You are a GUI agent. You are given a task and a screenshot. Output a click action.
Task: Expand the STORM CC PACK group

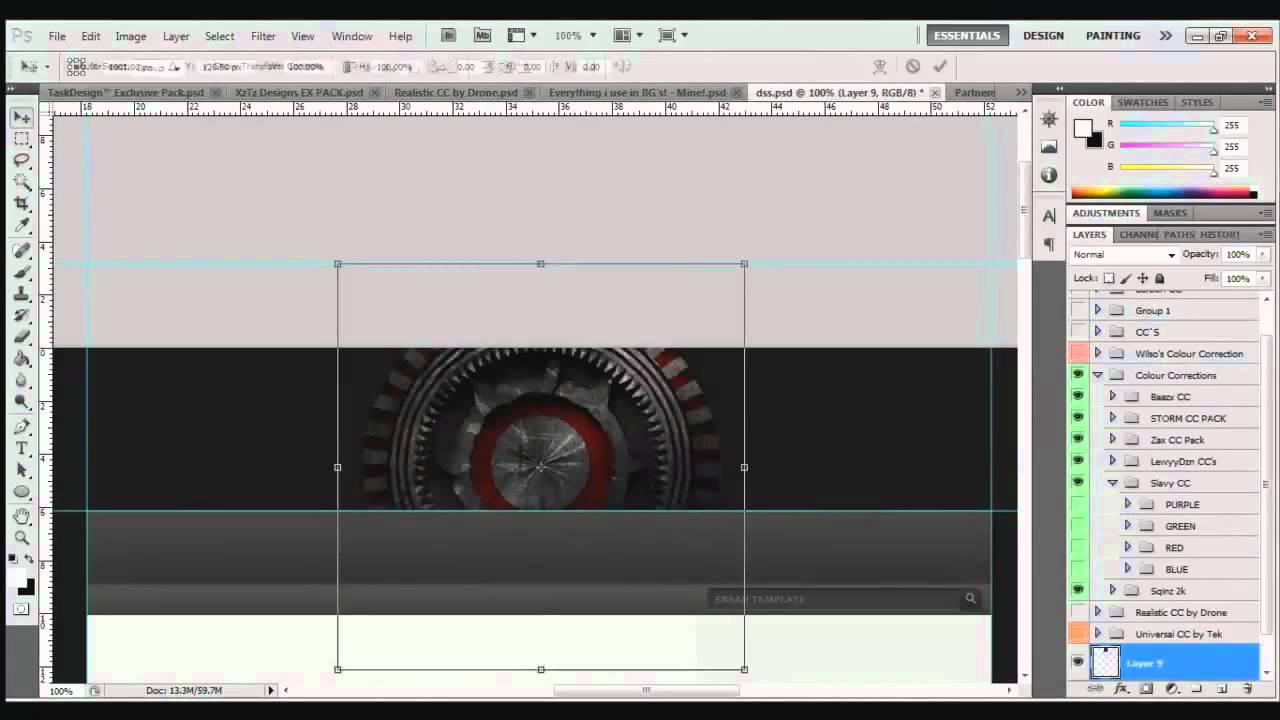[x=1112, y=418]
